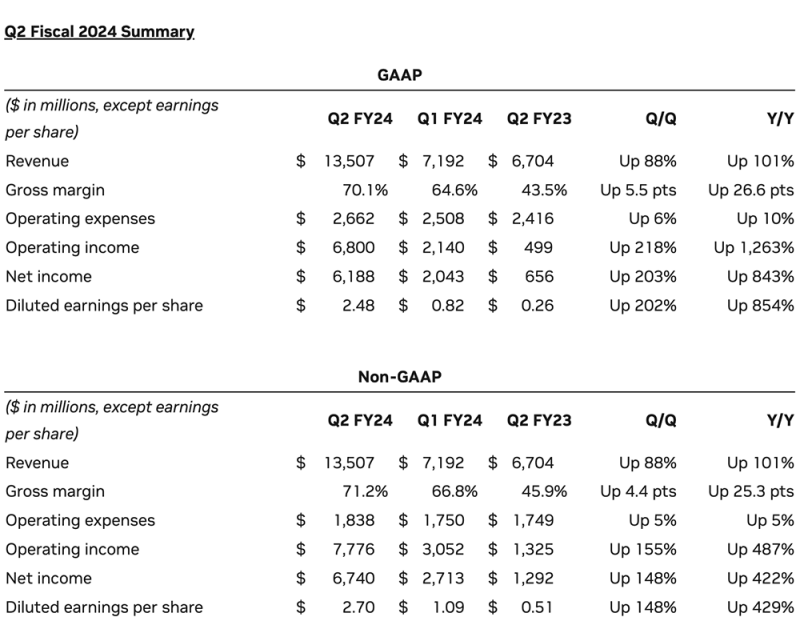Click GAAP net income 6,188 cell
Image resolution: width=801 pixels, height=625 pixels.
pos(354,277)
